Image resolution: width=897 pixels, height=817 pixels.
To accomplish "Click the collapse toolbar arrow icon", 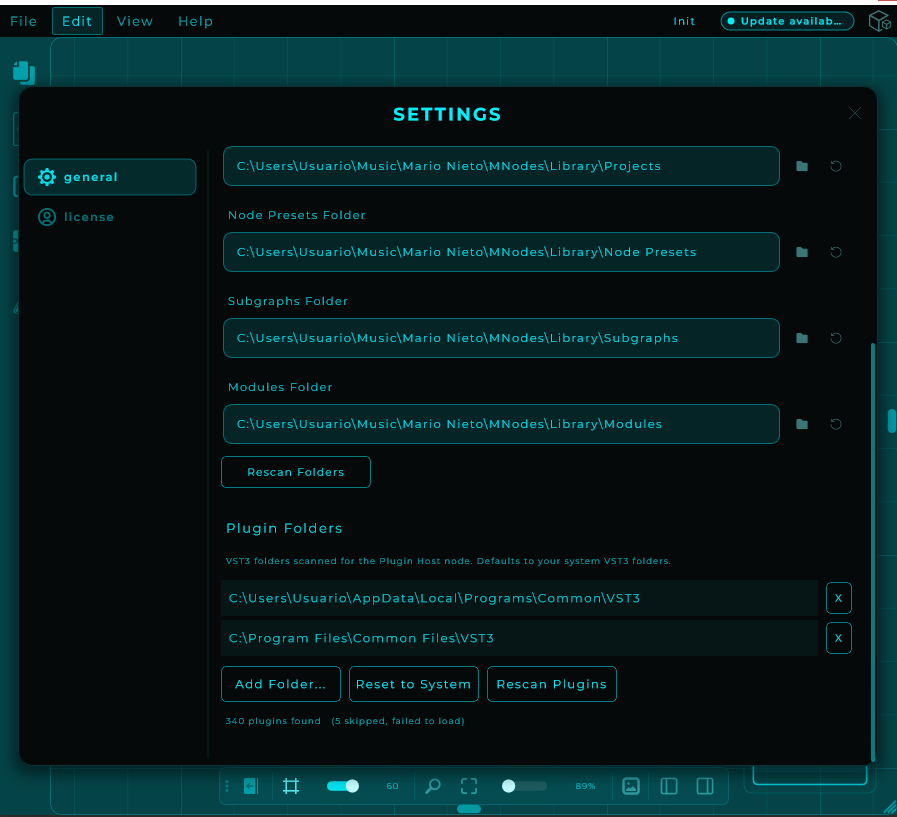I will coord(251,786).
